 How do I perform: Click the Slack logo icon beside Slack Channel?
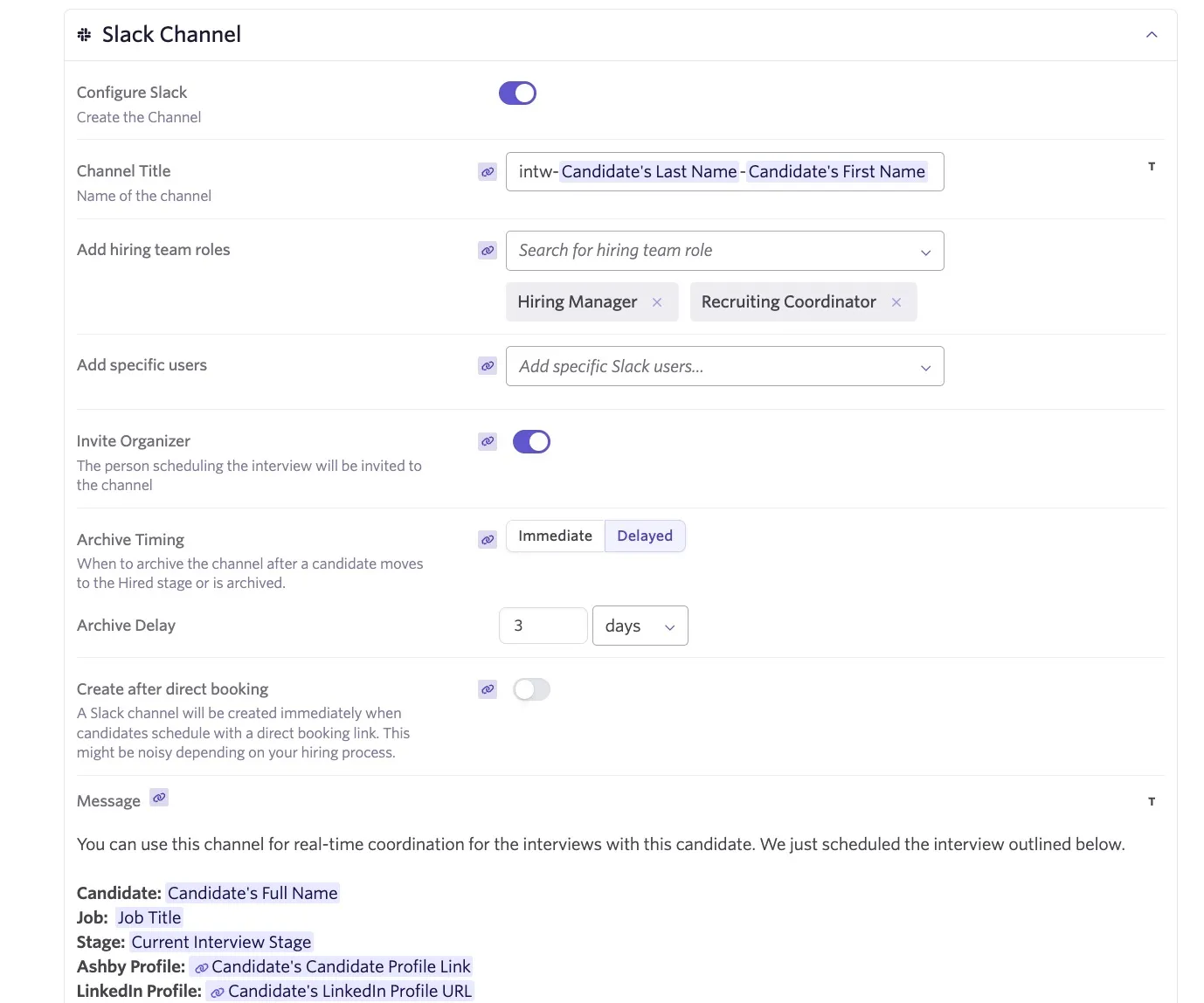click(84, 35)
